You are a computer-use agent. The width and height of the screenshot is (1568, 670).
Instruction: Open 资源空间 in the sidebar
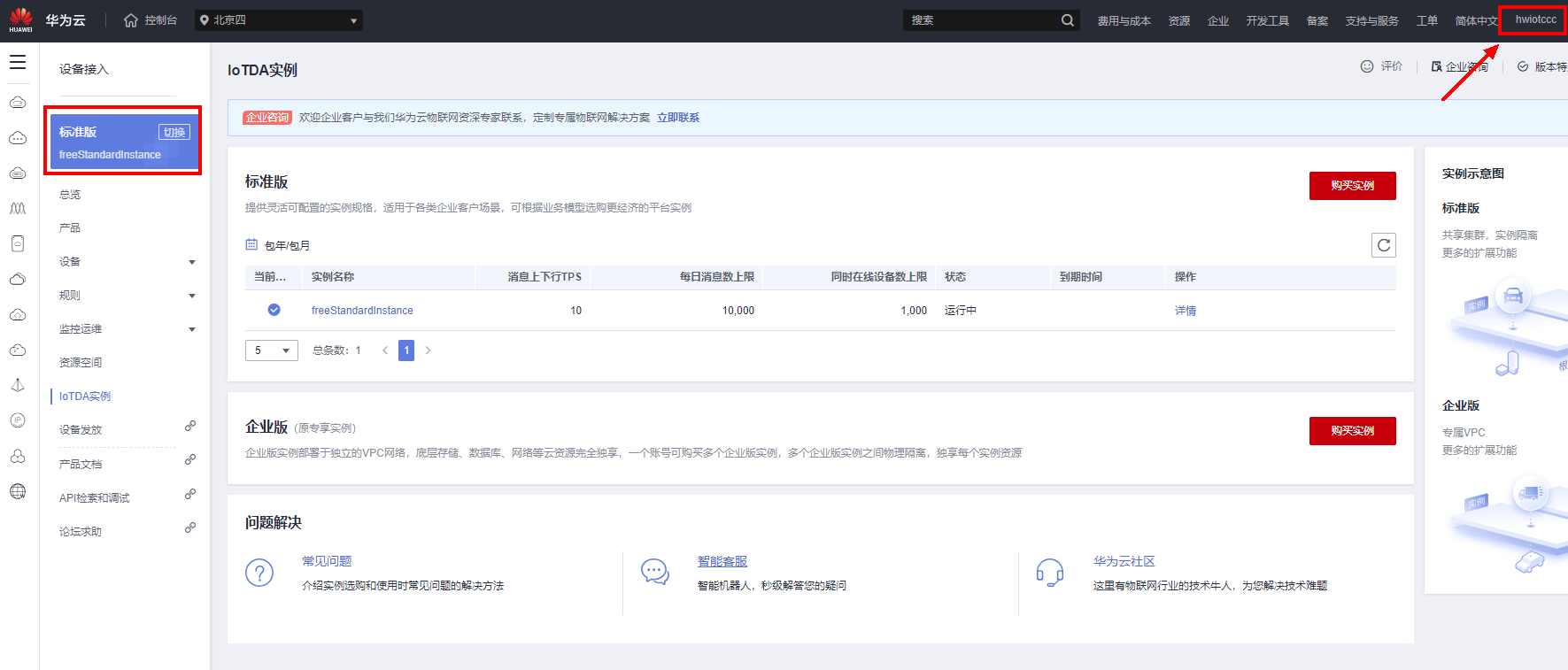(x=81, y=363)
